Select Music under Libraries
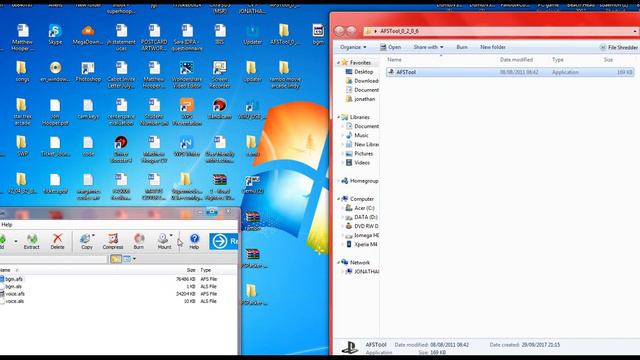 (357, 136)
